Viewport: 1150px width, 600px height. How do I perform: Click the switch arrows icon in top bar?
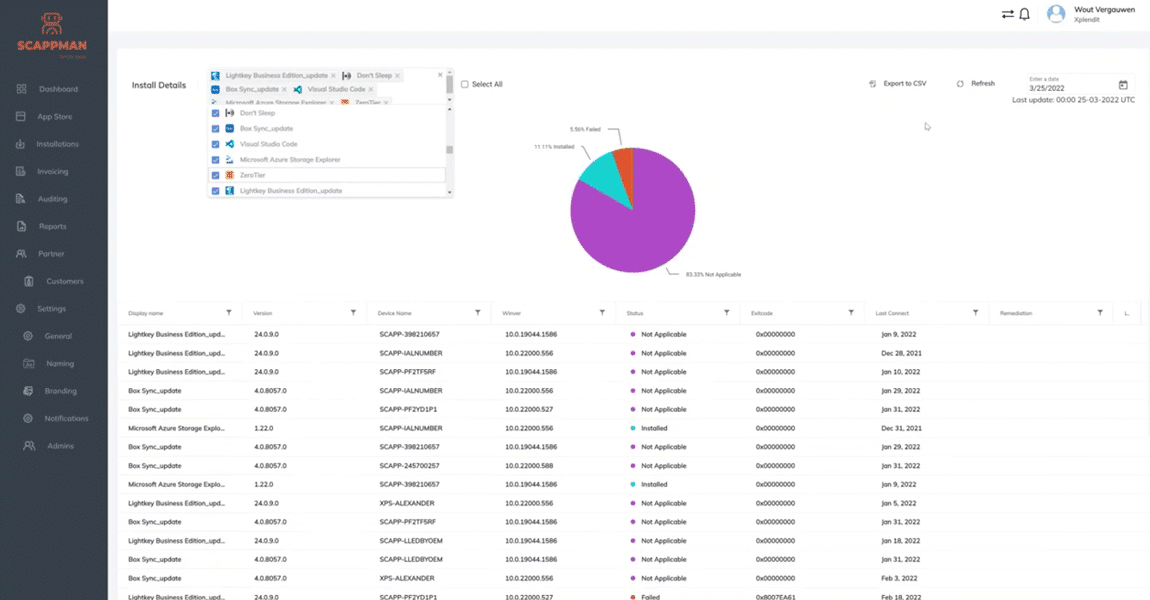(1008, 14)
